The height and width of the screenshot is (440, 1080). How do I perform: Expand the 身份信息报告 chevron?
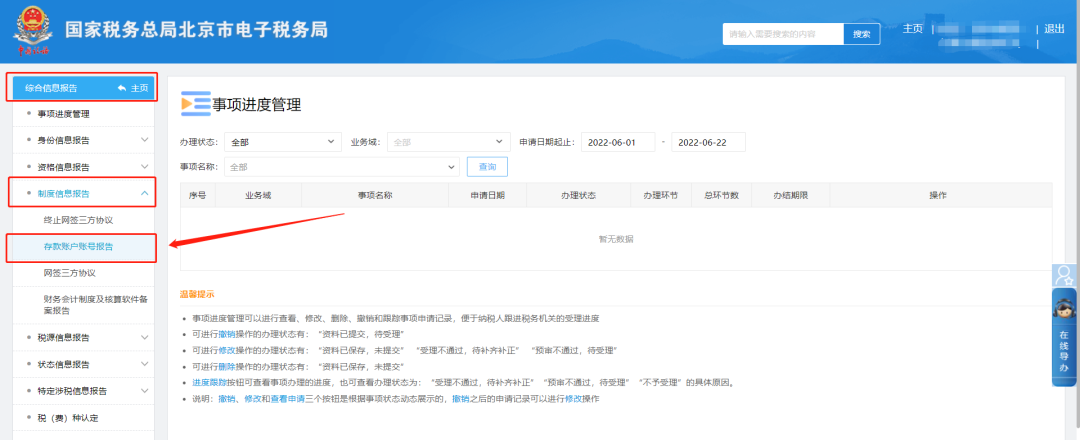point(145,140)
